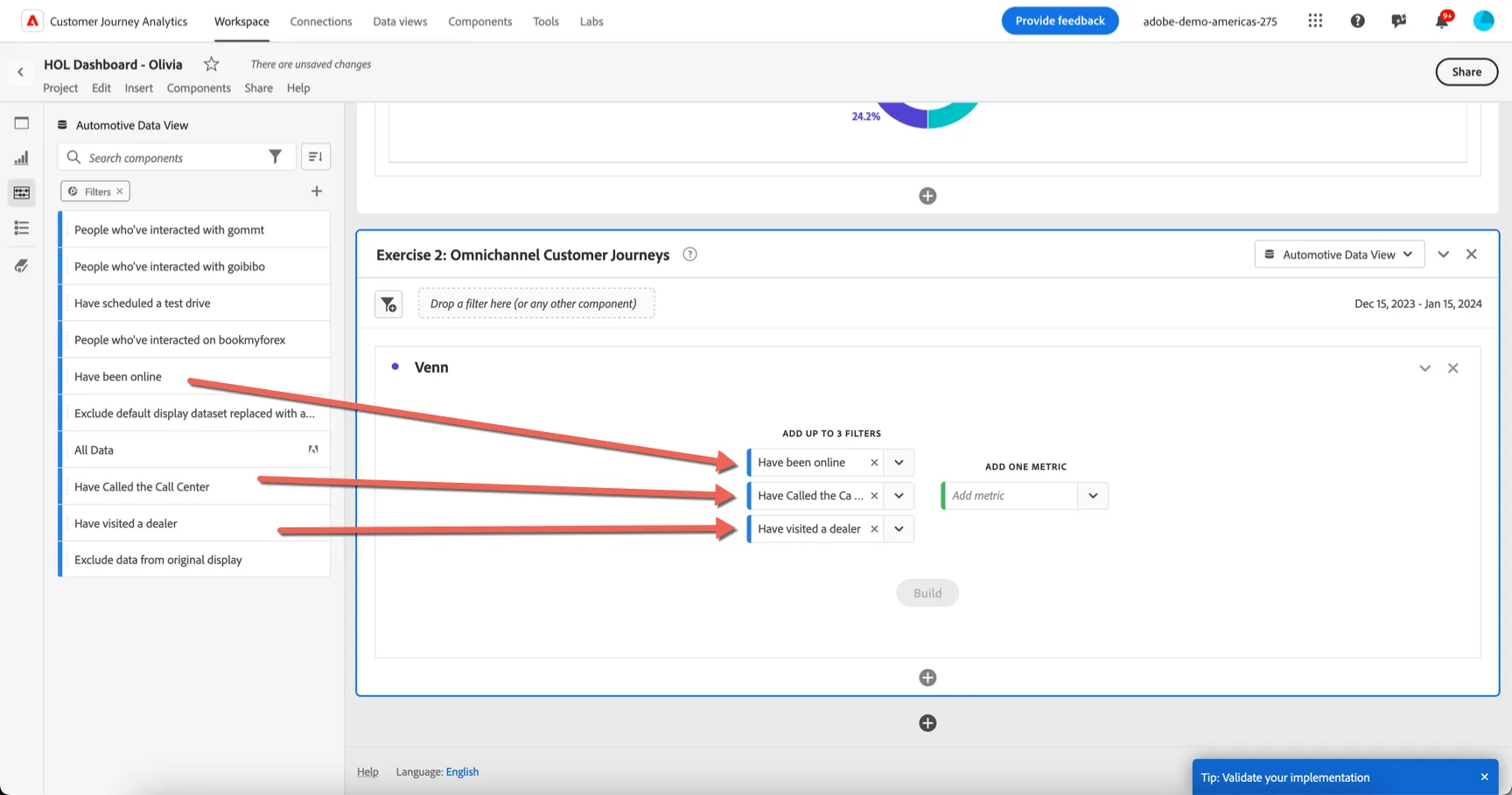Collapse the Venn visualization
This screenshot has height=795, width=1512.
1424,368
